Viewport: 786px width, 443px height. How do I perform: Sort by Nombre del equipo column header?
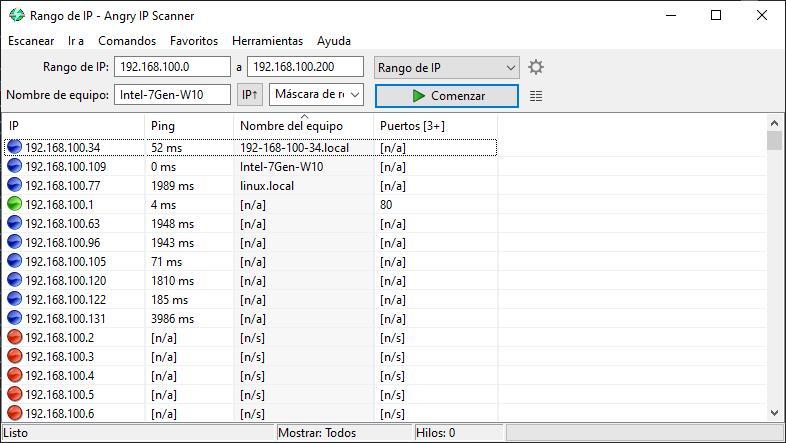tap(304, 126)
